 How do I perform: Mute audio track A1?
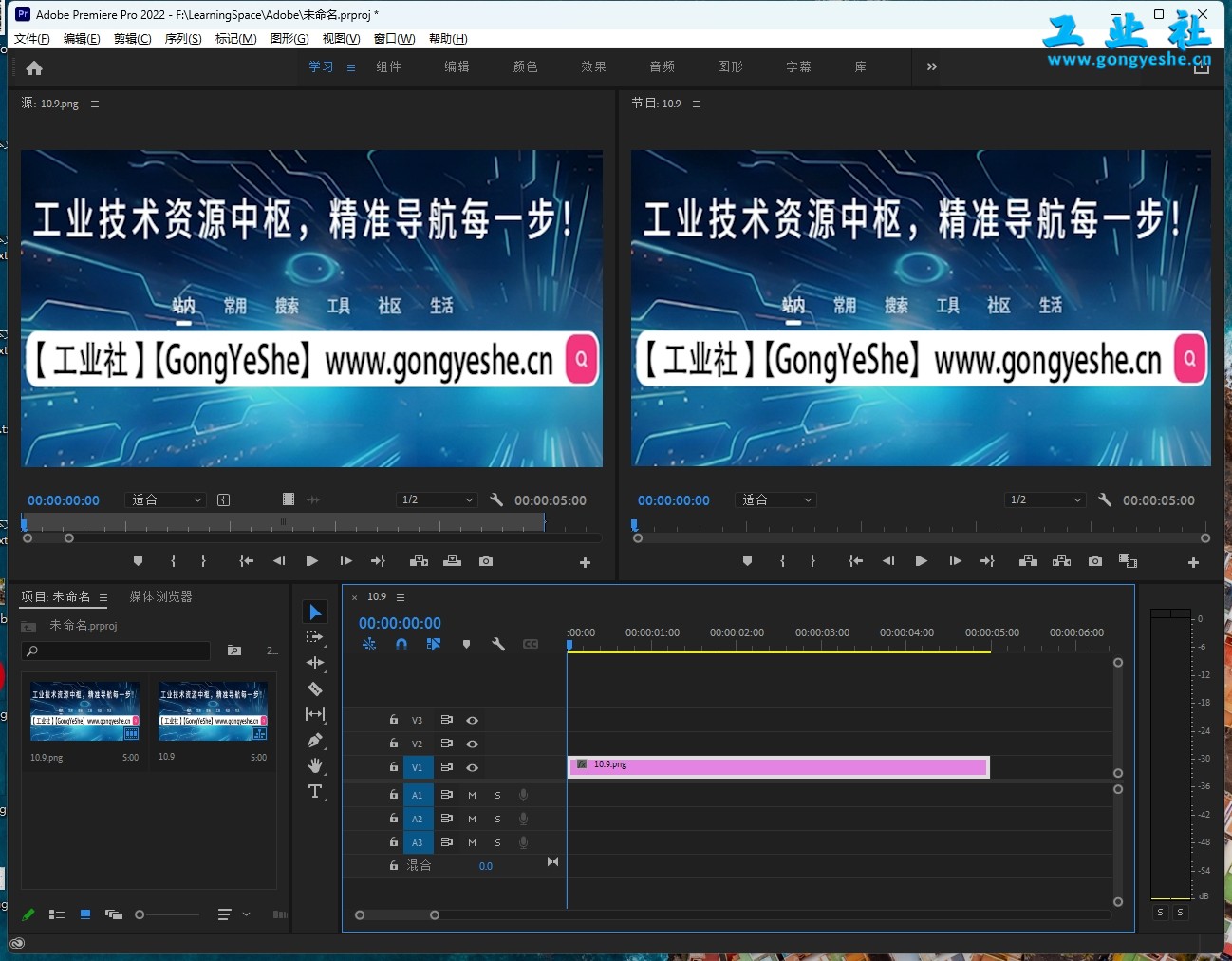472,795
